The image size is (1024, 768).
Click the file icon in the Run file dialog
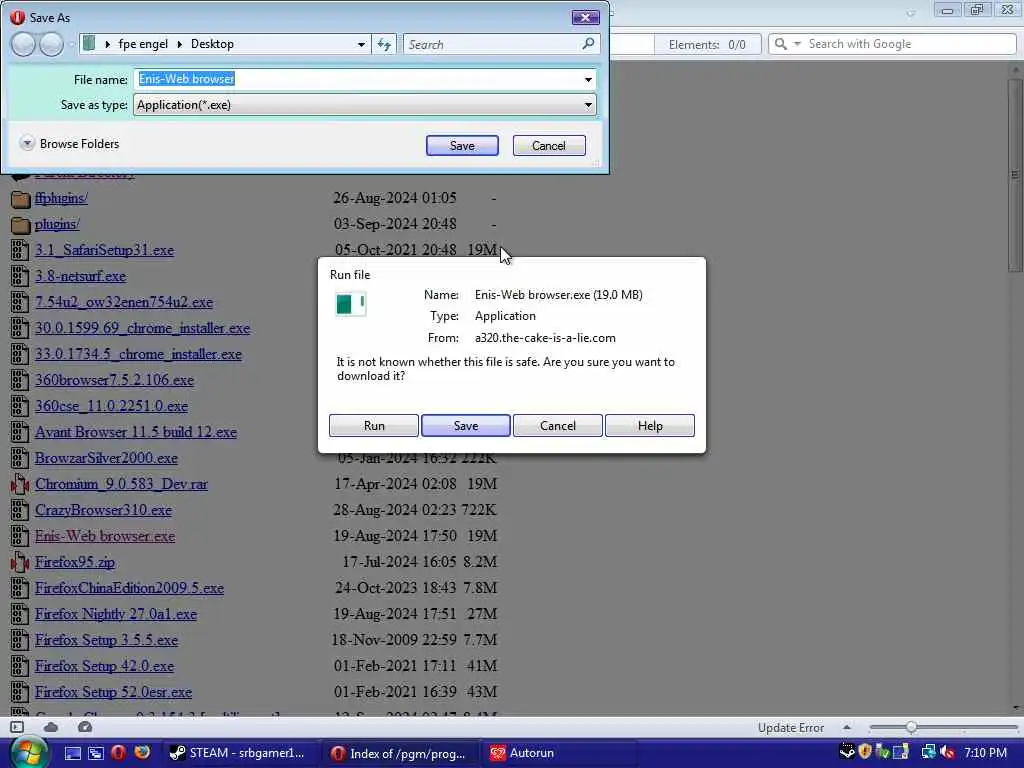tap(351, 304)
